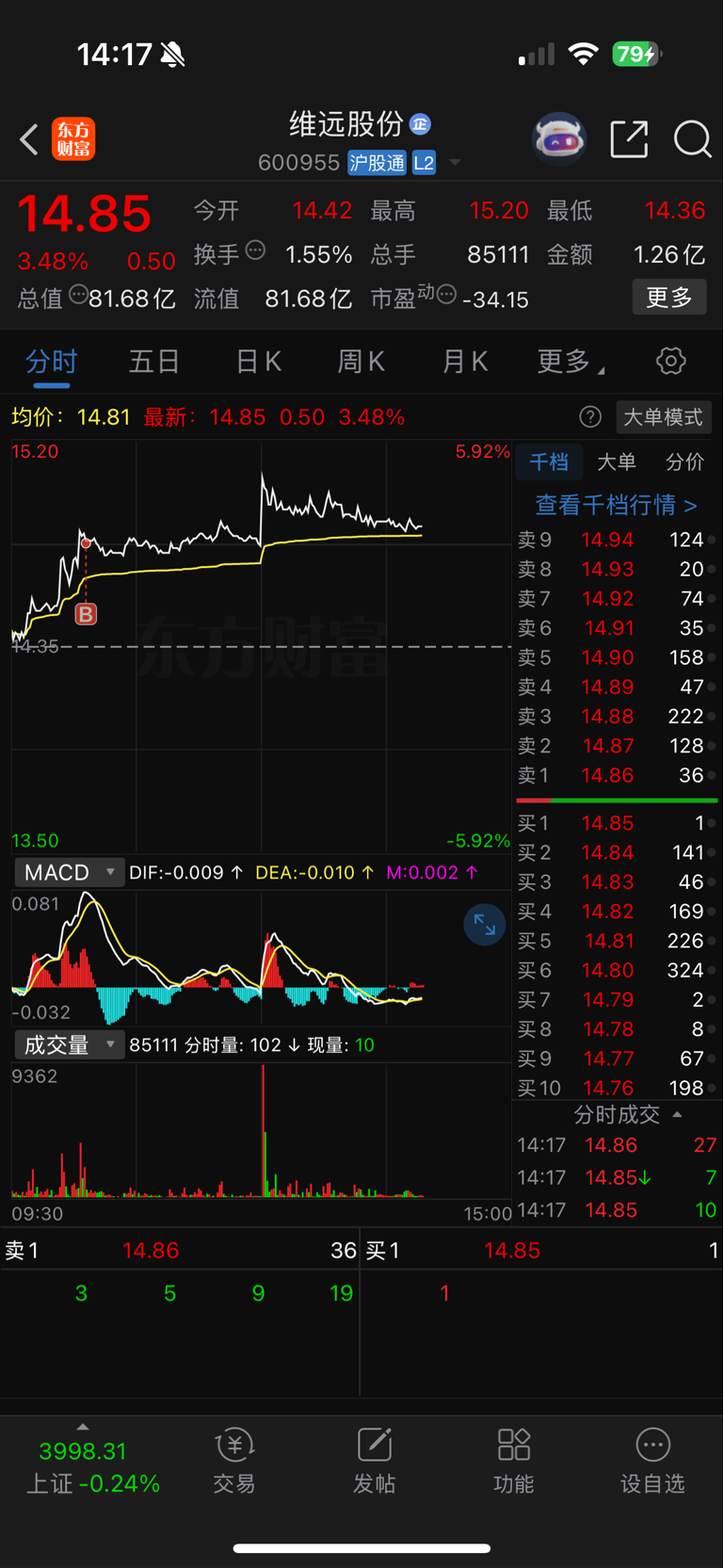
Task: Select 买2 row at 14.84
Action: tap(617, 852)
